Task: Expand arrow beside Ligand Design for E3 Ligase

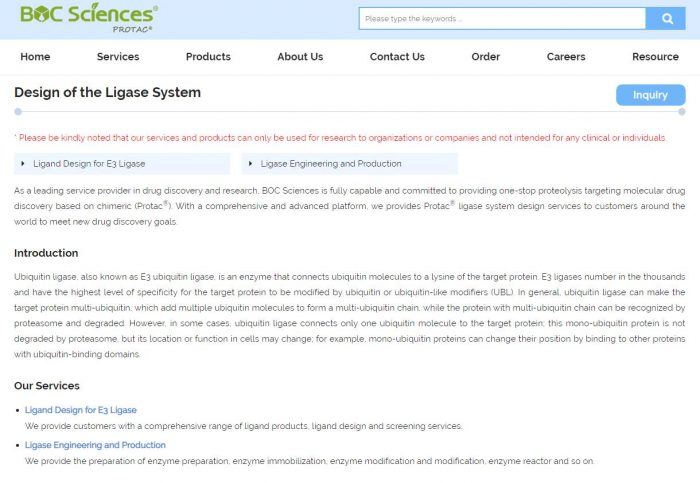Action: 23,164
